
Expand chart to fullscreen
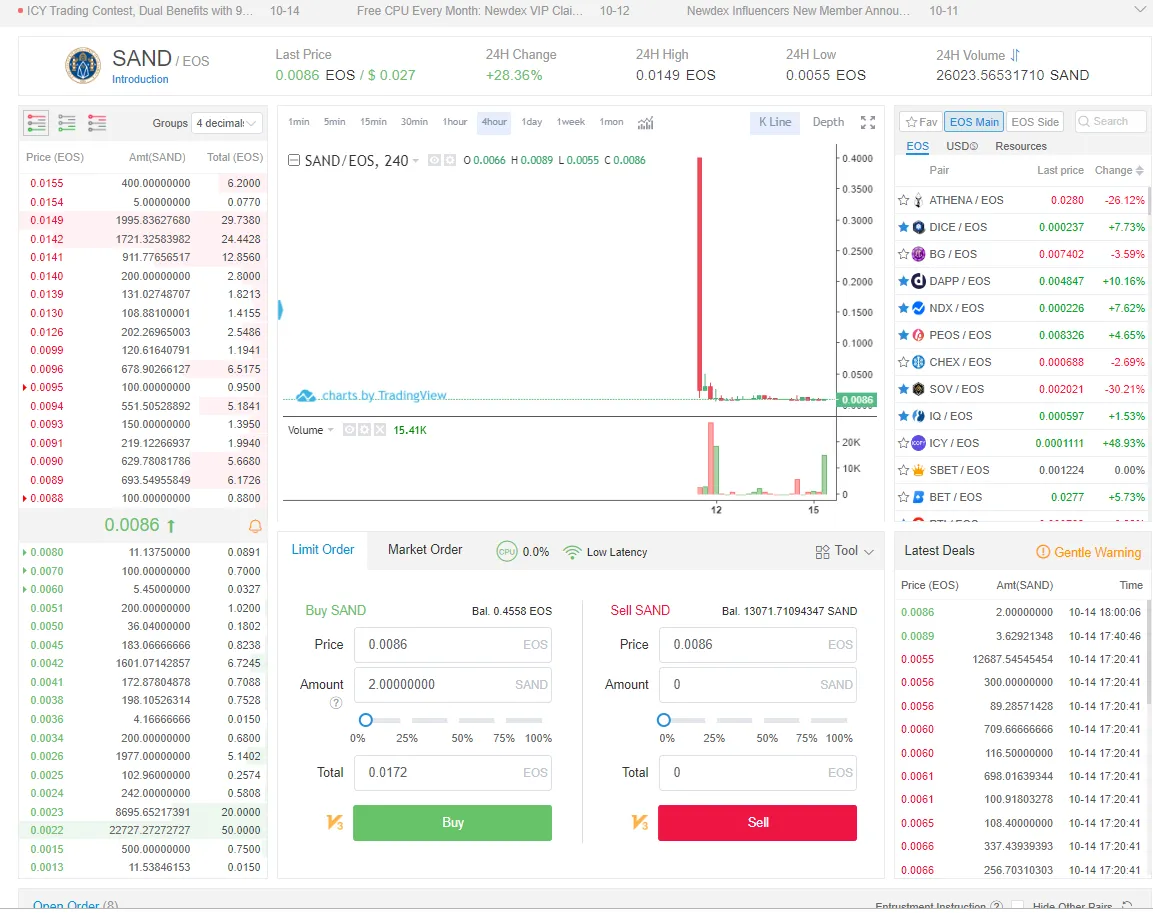coord(868,123)
